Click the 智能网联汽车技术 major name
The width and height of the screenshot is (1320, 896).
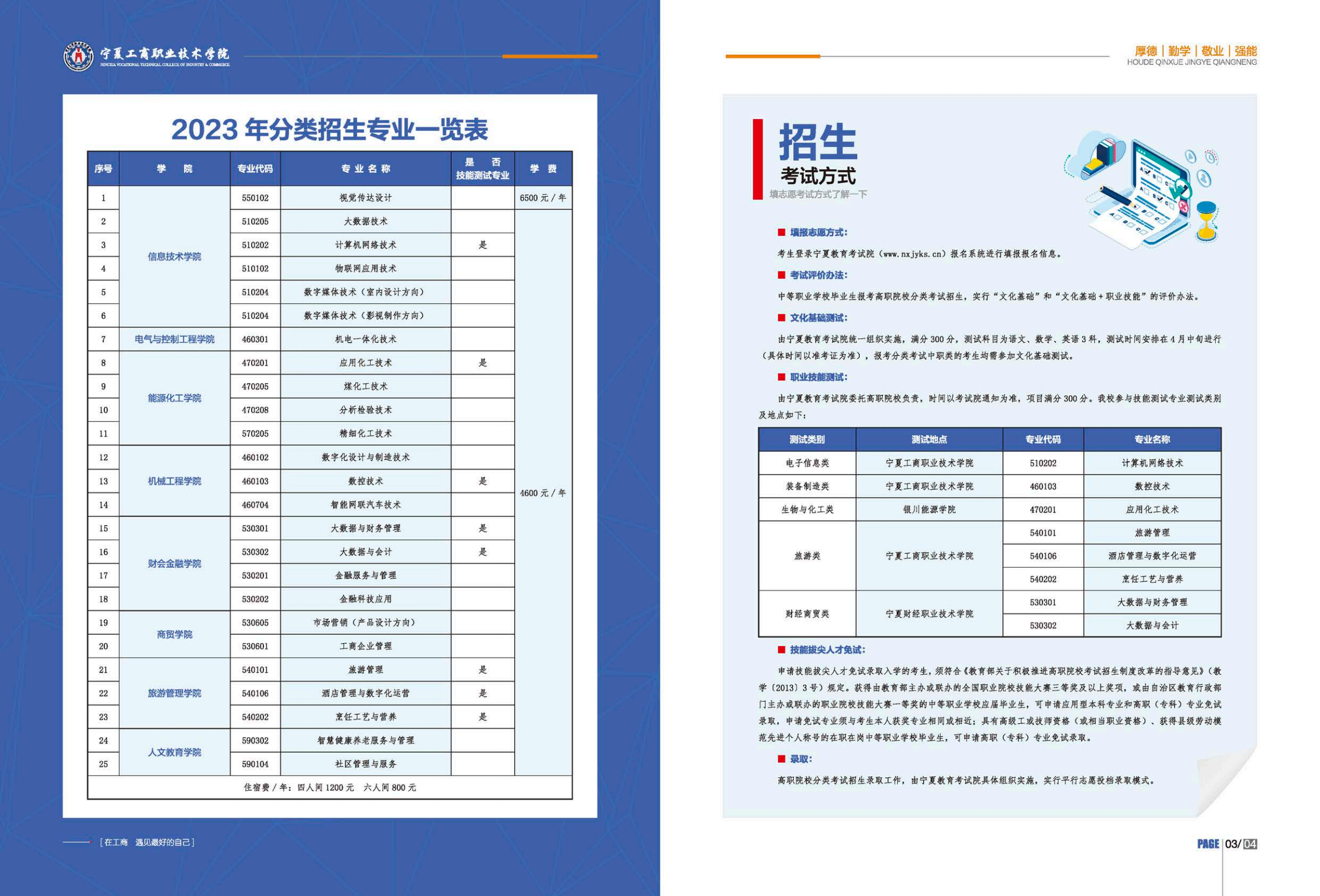click(366, 505)
